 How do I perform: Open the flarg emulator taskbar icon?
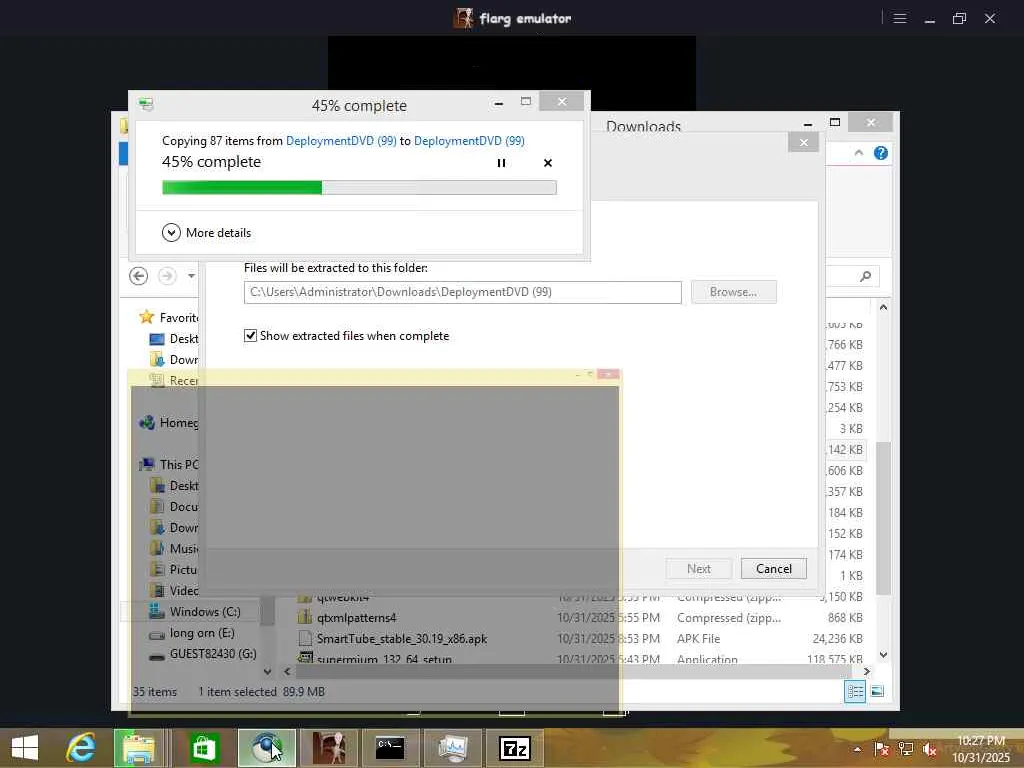point(330,748)
